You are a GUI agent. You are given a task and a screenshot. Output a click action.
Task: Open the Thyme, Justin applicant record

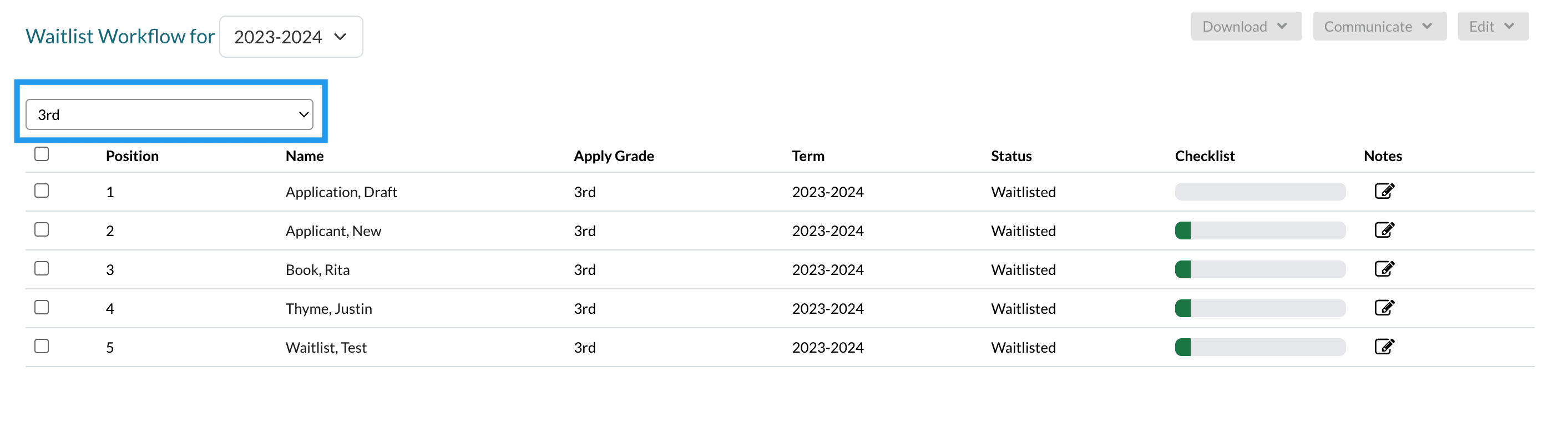click(328, 309)
